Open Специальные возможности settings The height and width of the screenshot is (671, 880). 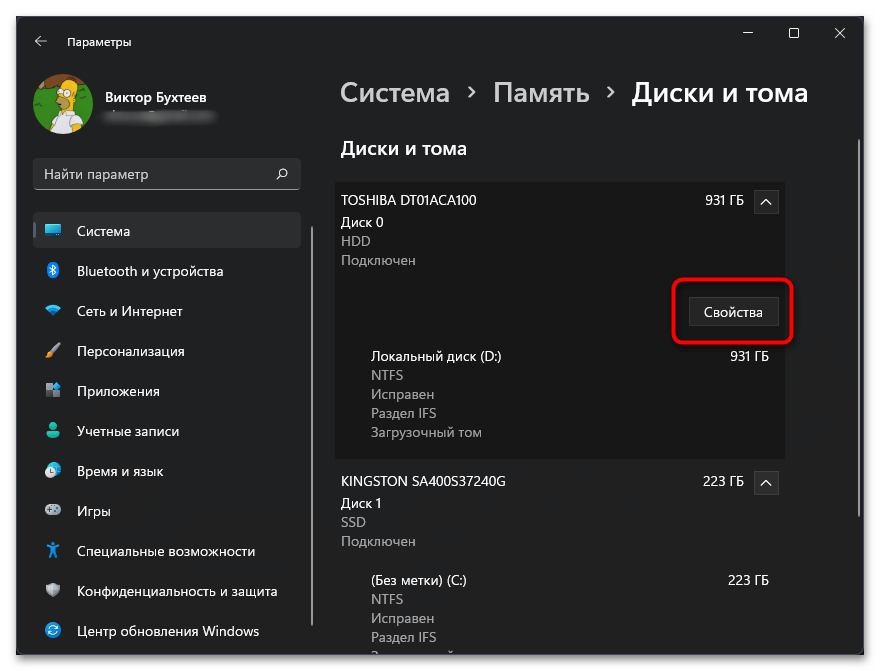pyautogui.click(x=165, y=551)
